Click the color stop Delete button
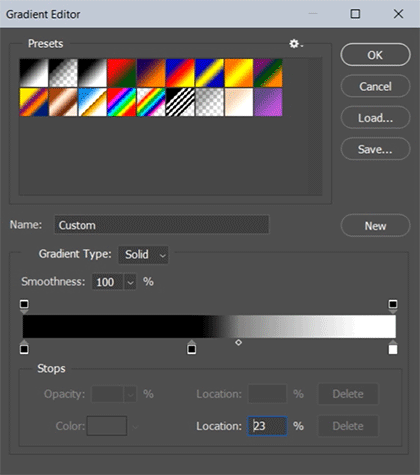The image size is (420, 475). (x=348, y=426)
